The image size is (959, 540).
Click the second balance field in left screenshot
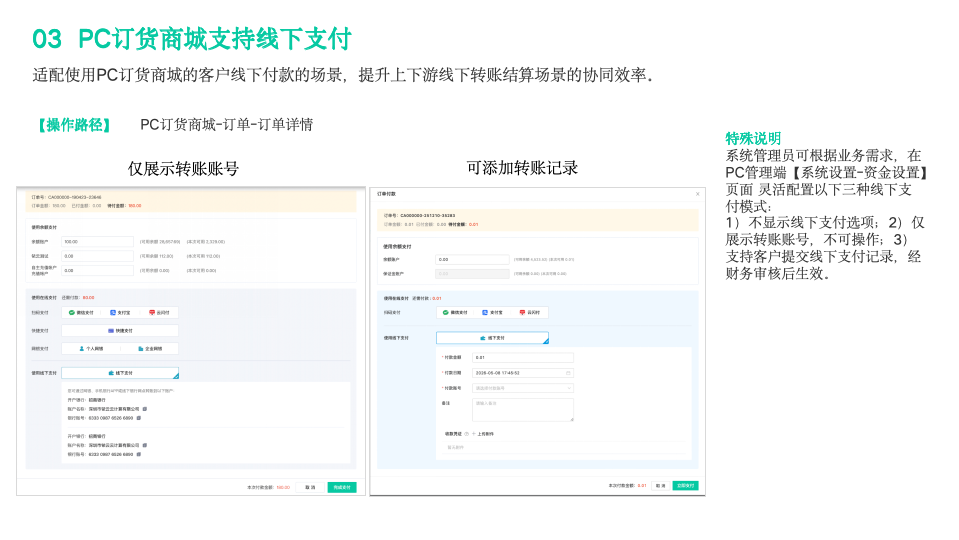(97, 256)
